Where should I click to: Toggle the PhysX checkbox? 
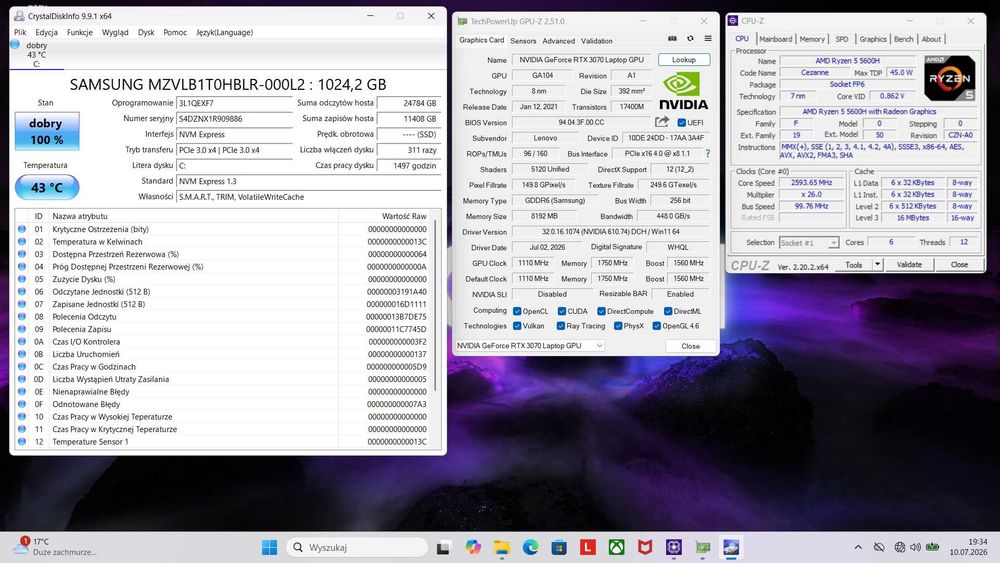(x=618, y=326)
